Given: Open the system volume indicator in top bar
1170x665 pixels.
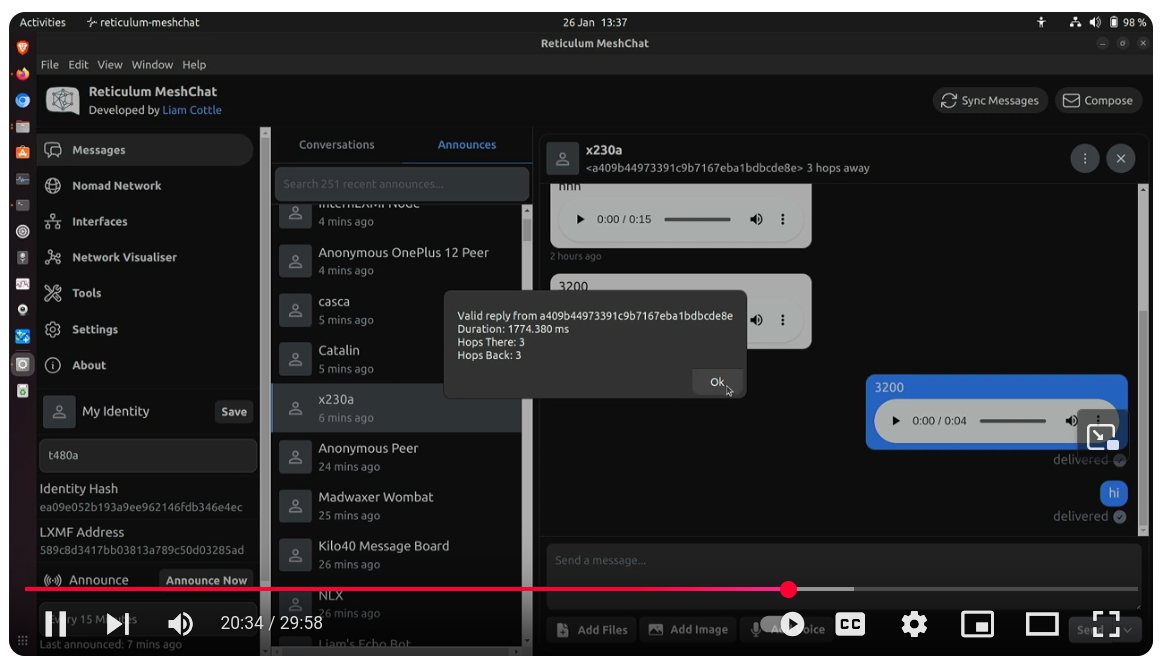Looking at the screenshot, I should 1095,22.
